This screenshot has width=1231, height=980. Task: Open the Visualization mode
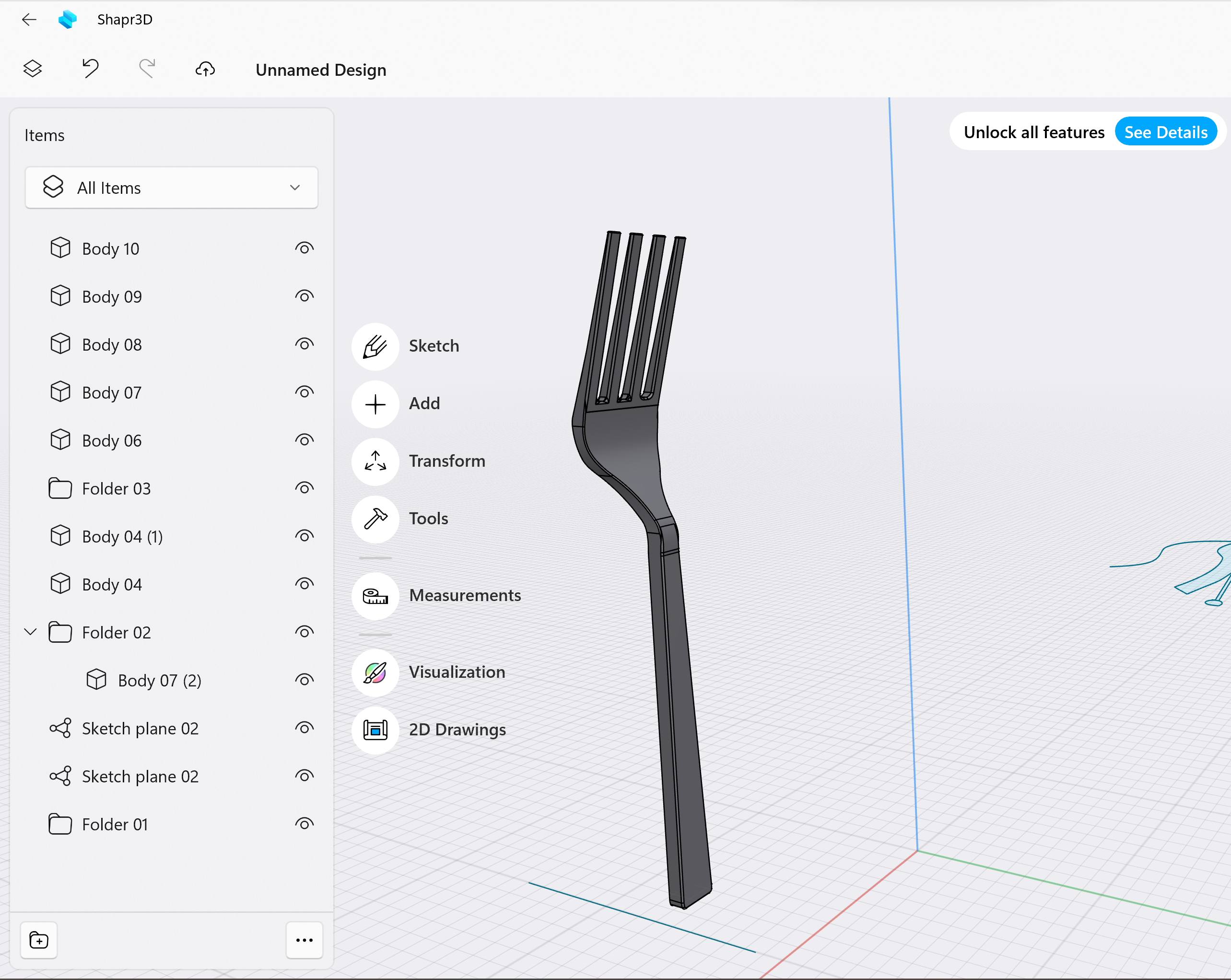point(375,672)
